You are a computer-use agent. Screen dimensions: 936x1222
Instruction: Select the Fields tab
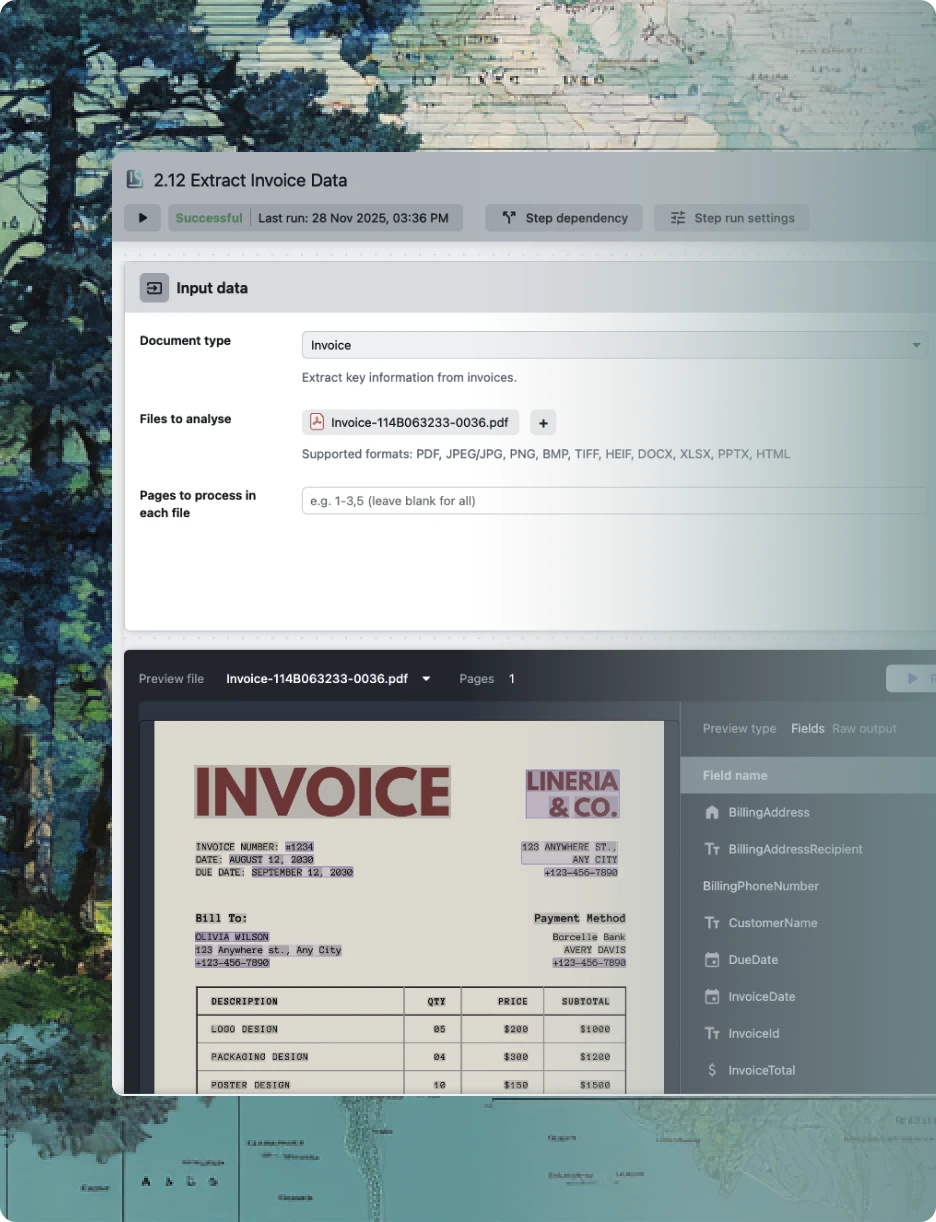coord(807,728)
